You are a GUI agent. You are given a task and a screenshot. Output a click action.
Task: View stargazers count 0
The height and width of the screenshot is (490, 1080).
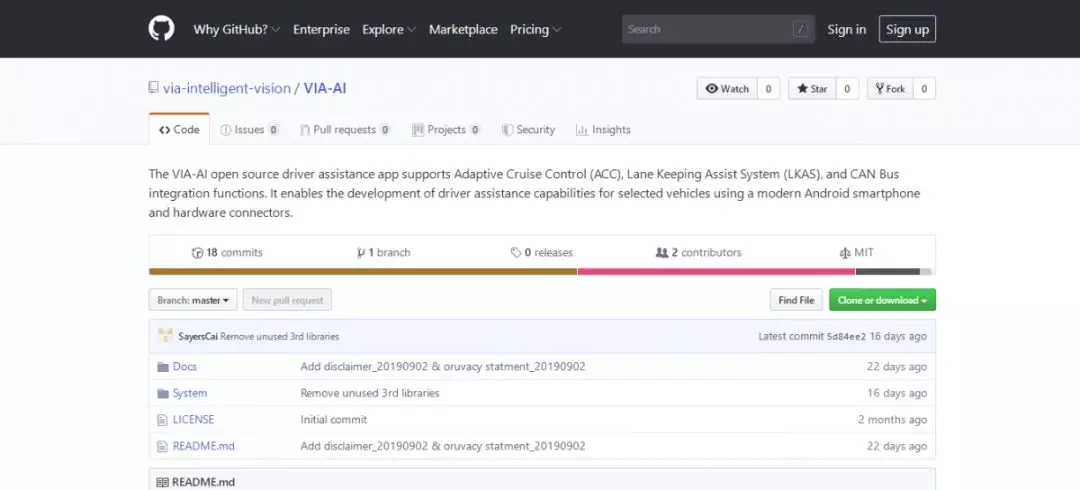pos(847,89)
